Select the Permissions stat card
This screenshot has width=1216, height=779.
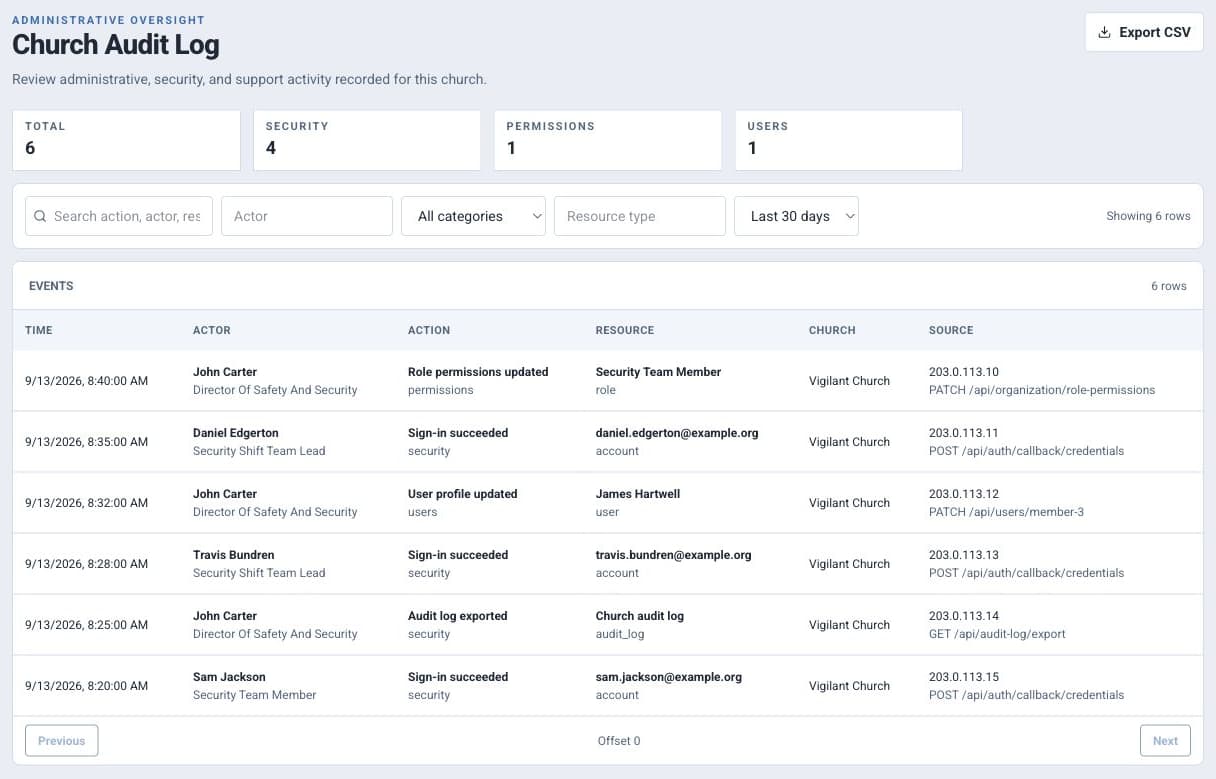(608, 140)
